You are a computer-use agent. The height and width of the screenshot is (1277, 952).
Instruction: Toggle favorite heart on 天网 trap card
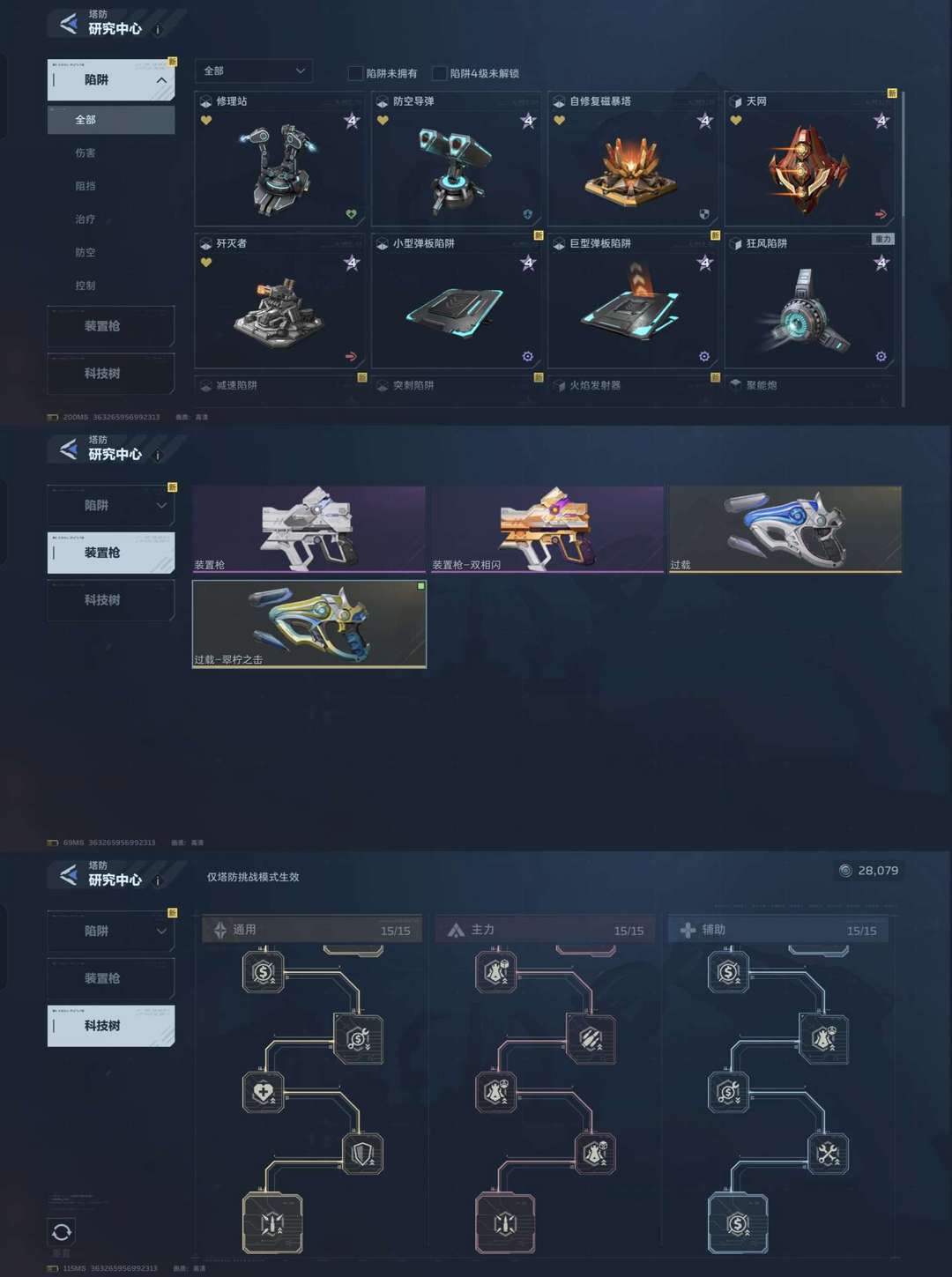click(736, 121)
